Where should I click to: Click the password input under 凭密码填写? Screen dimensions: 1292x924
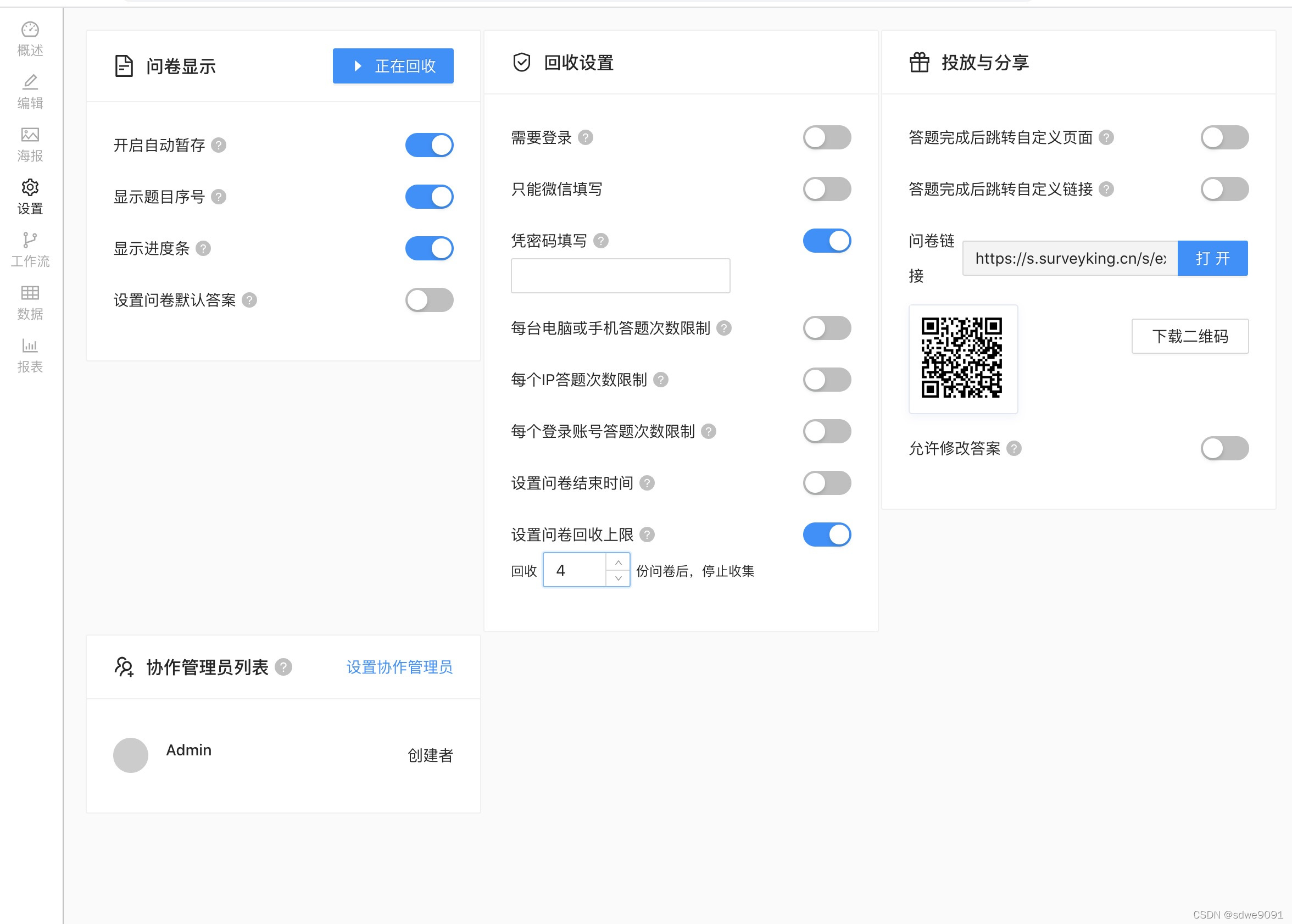click(x=620, y=276)
